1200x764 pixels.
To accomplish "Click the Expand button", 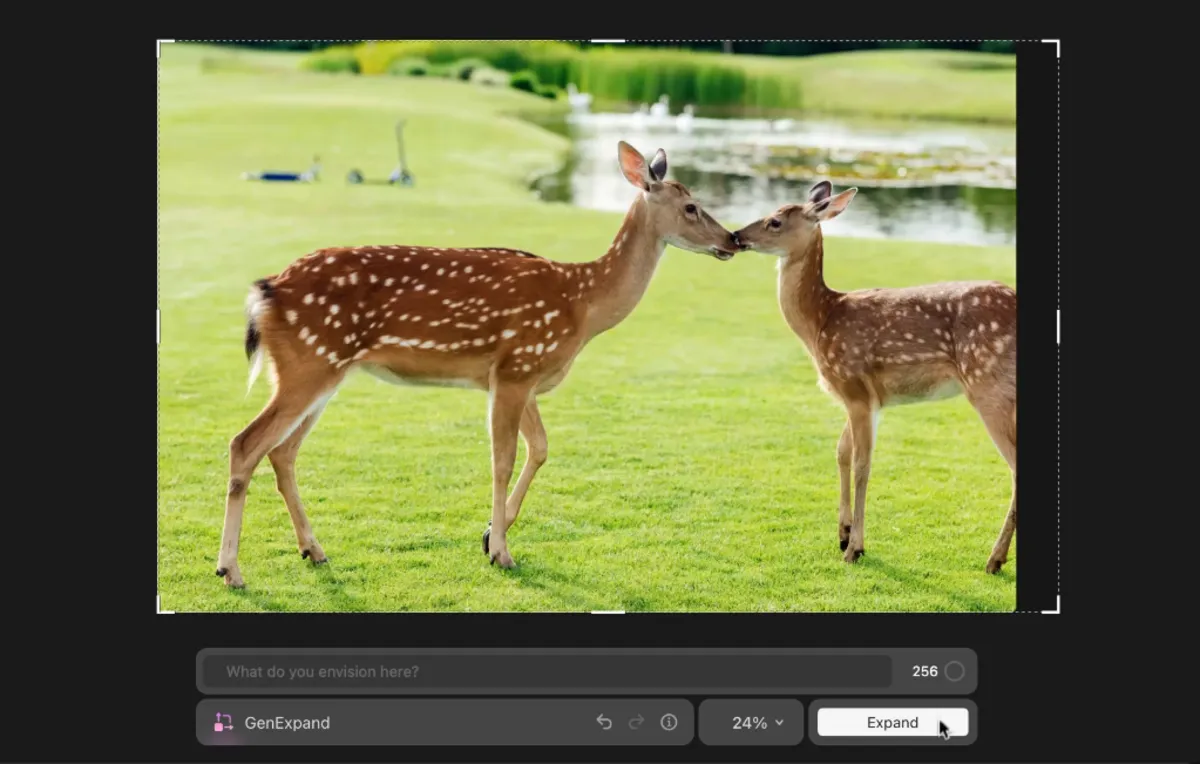I will pyautogui.click(x=893, y=722).
